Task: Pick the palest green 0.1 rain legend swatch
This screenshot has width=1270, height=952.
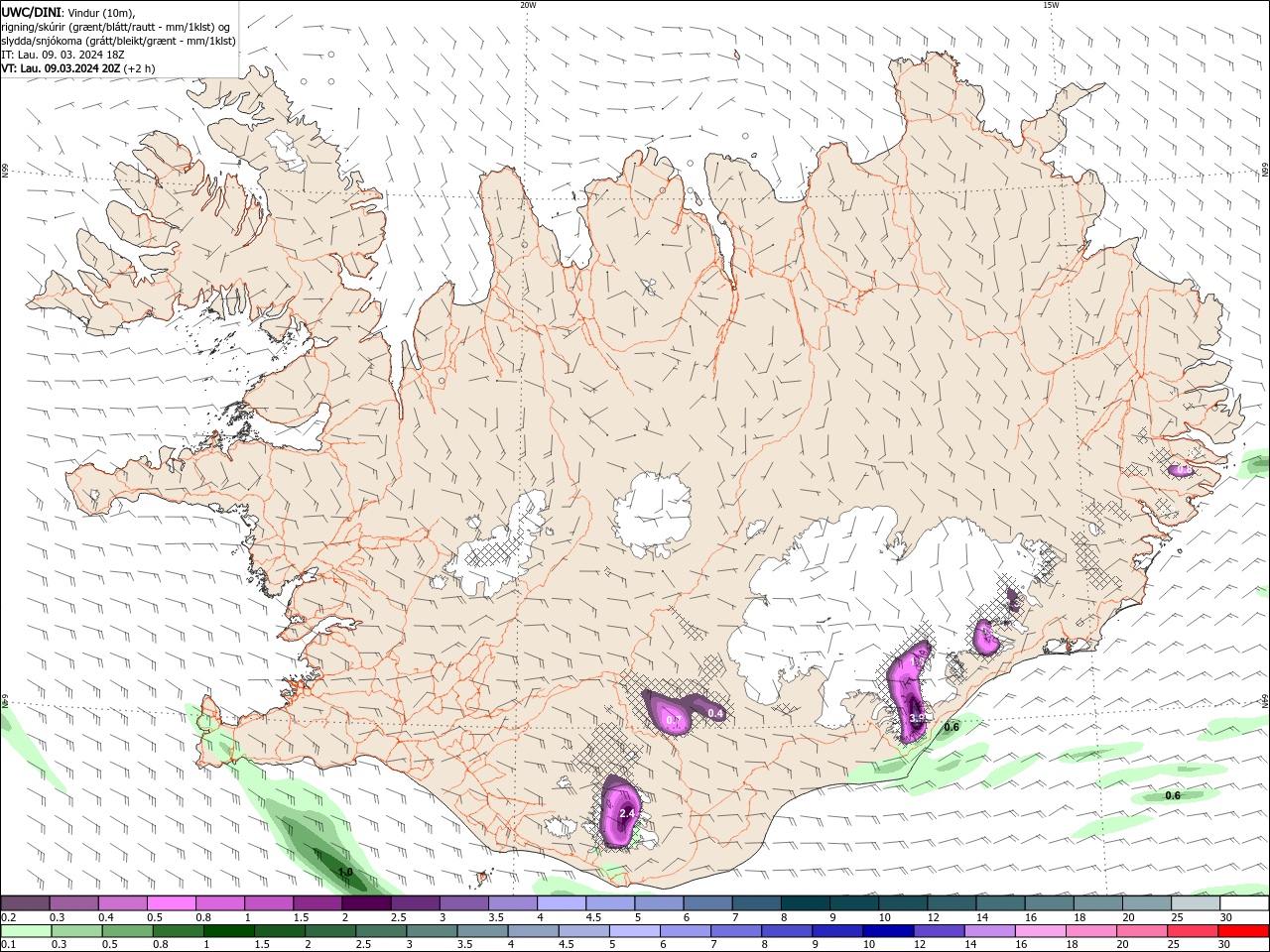Action: tap(27, 930)
